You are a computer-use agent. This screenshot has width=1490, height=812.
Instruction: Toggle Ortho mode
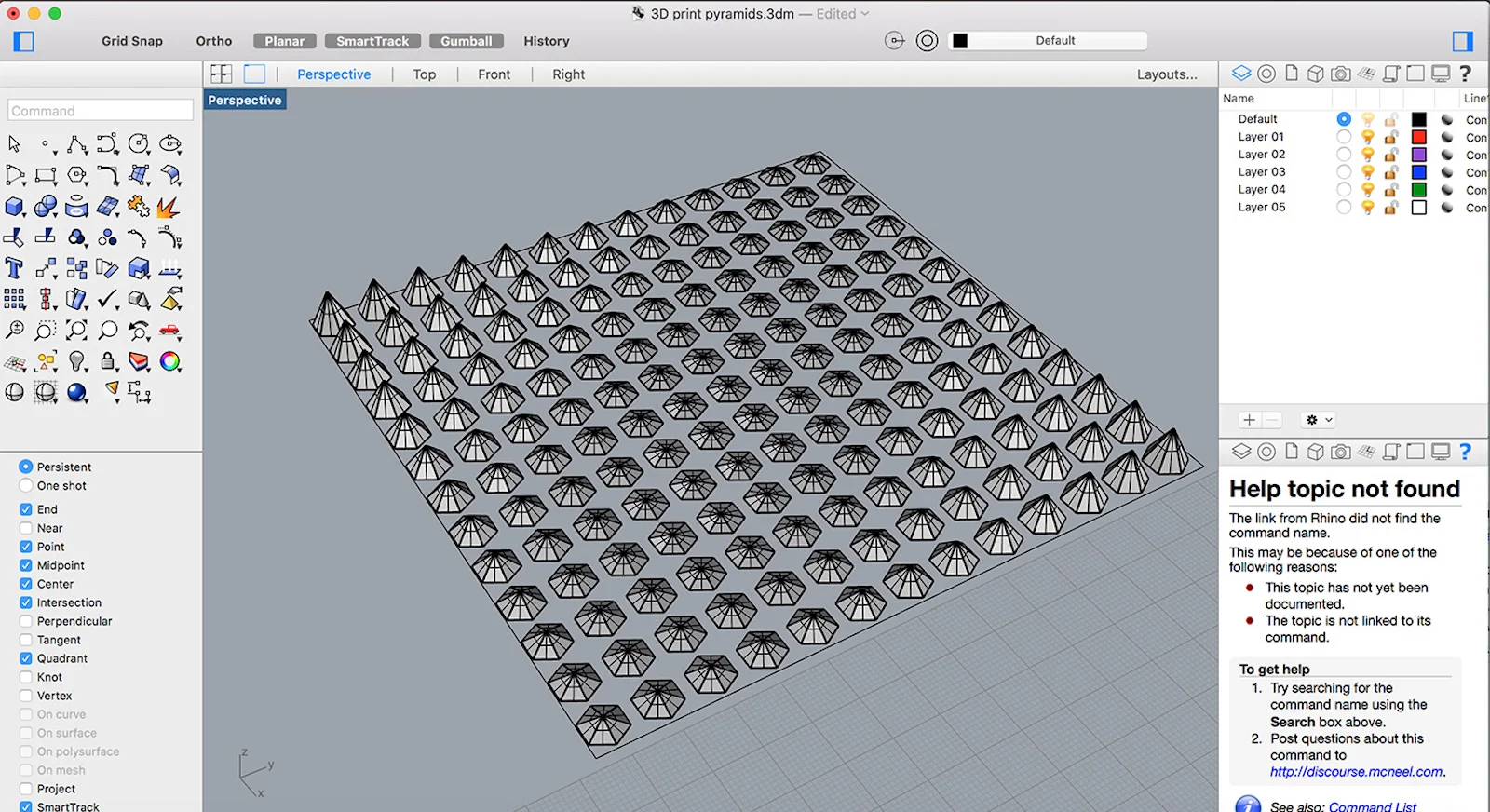coord(214,41)
